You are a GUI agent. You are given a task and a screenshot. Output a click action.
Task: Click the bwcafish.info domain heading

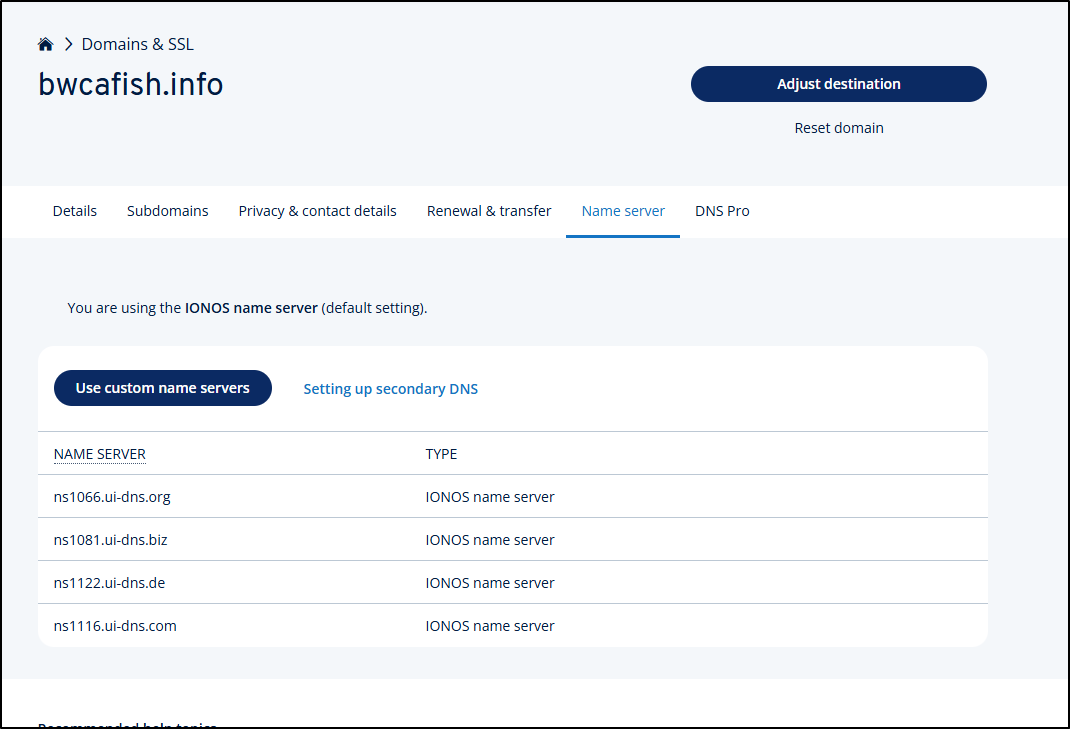click(130, 85)
